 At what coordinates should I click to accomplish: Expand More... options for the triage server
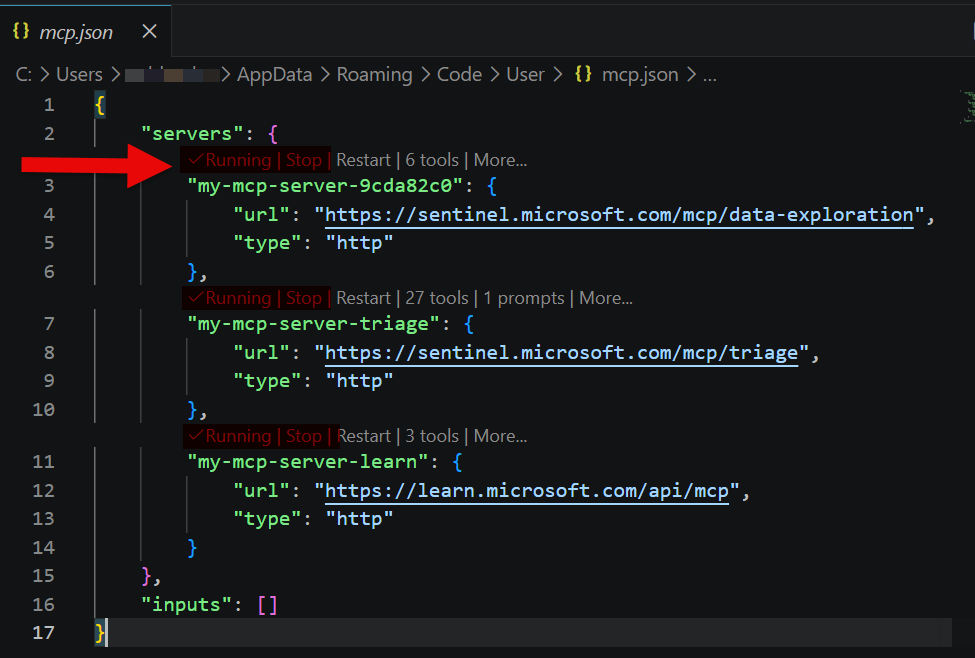pos(606,298)
